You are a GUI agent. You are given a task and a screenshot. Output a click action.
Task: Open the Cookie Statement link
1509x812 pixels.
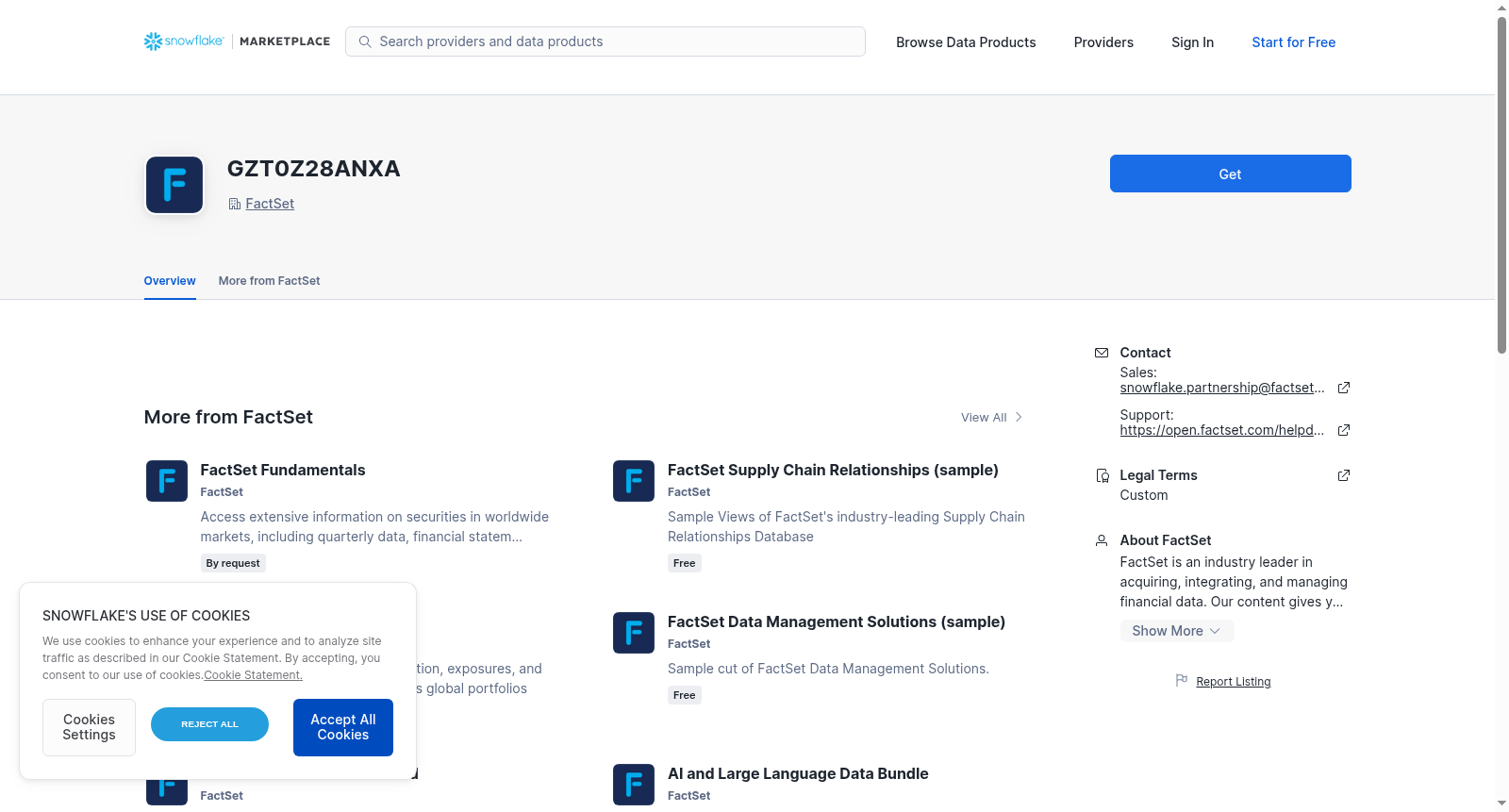pos(253,675)
